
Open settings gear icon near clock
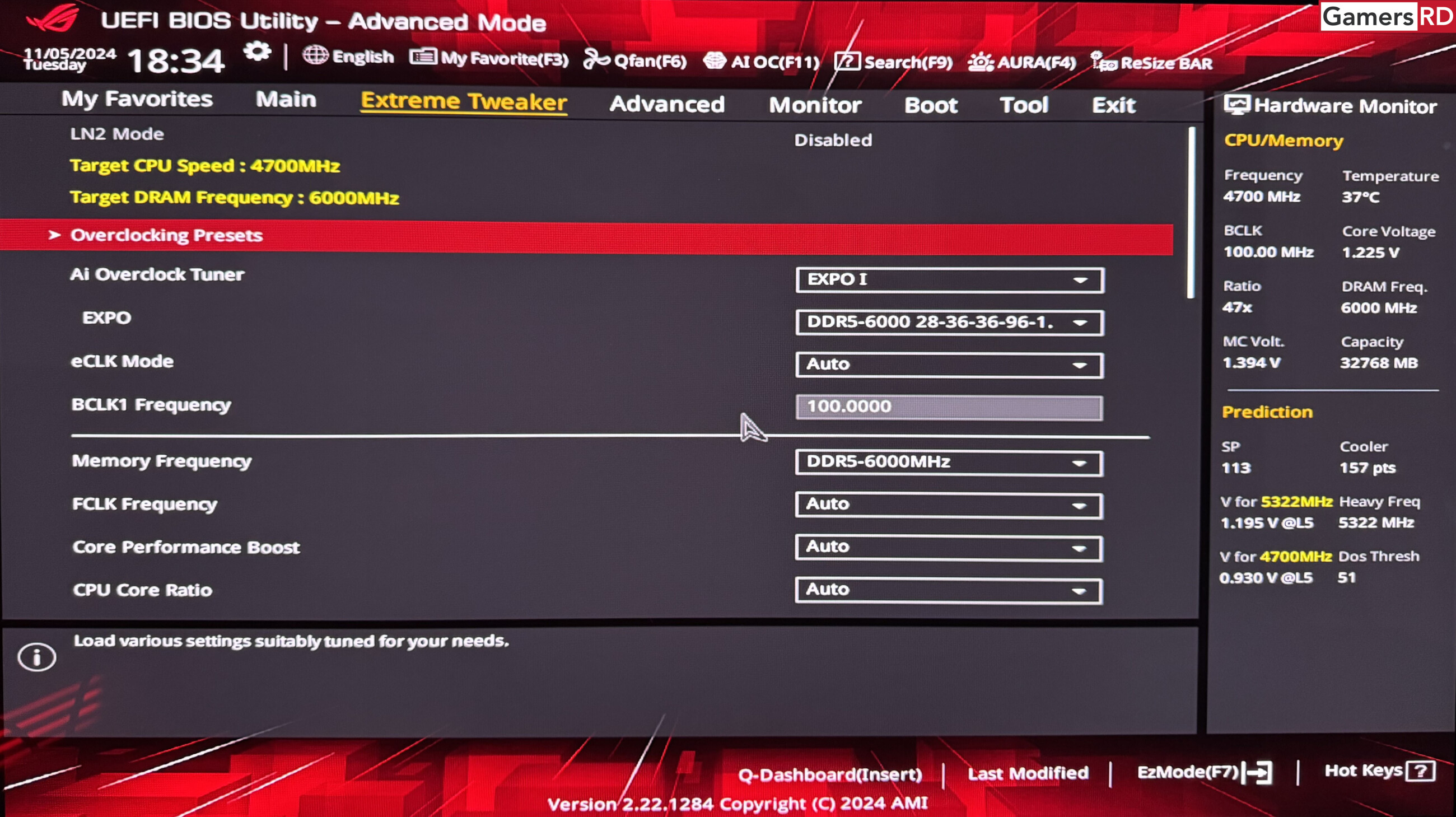(257, 53)
